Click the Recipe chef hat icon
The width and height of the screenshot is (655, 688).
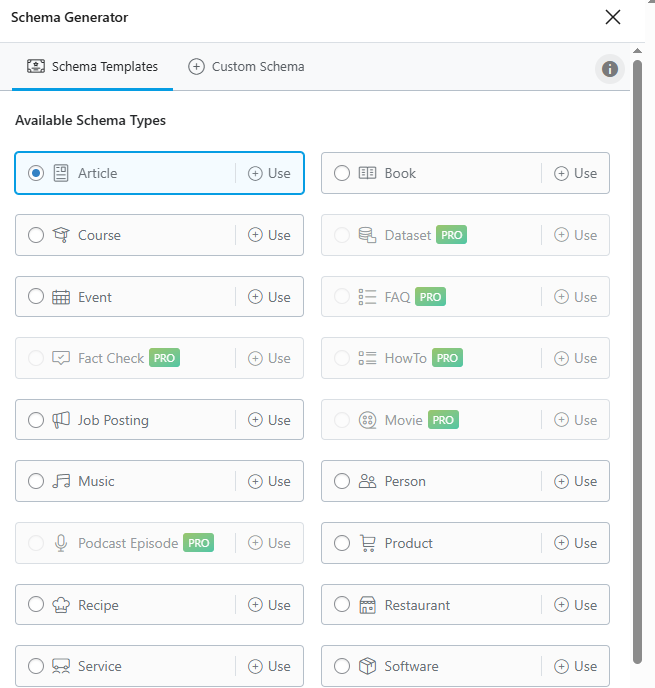point(61,605)
